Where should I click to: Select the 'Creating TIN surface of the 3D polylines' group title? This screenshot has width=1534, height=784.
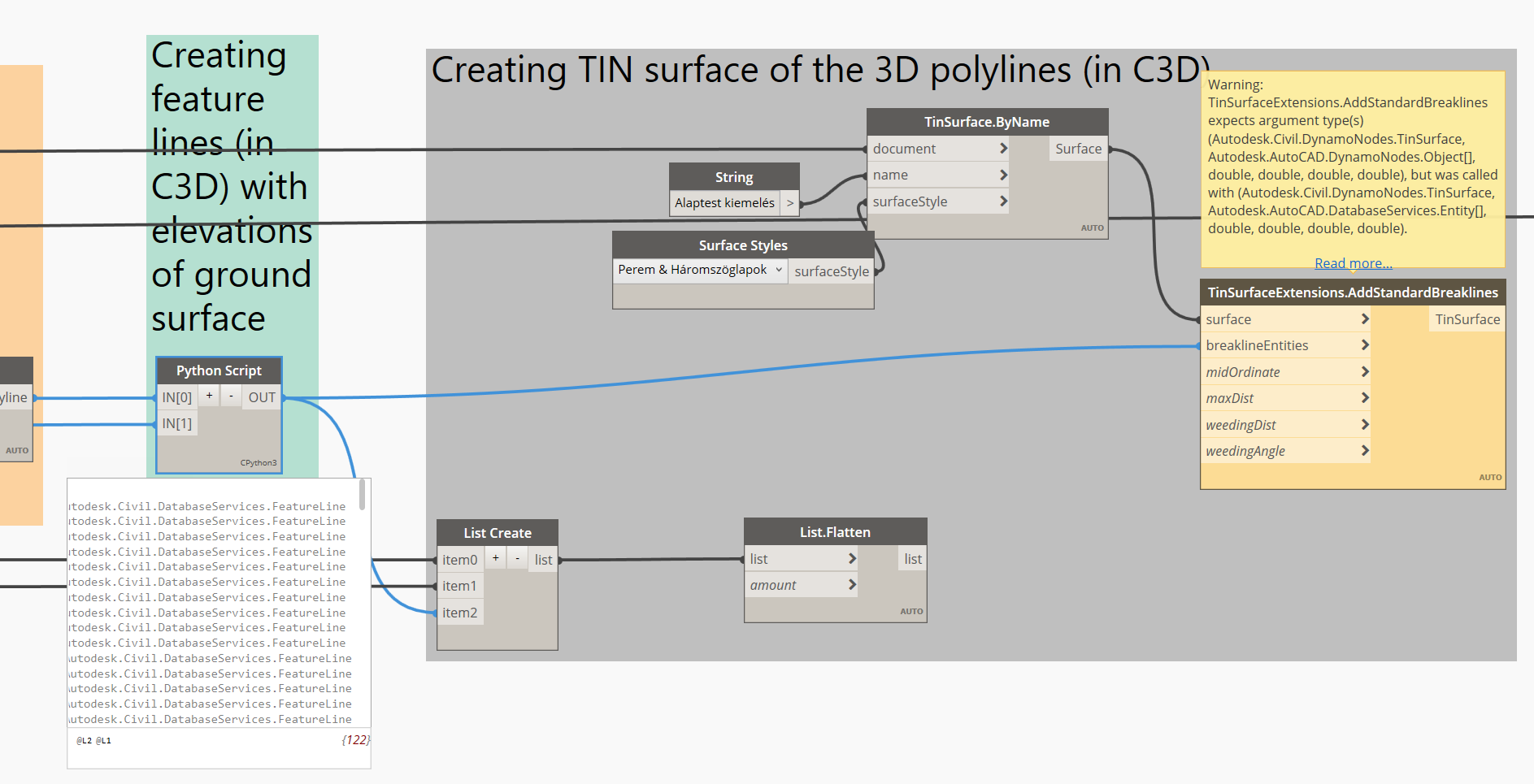pos(821,70)
